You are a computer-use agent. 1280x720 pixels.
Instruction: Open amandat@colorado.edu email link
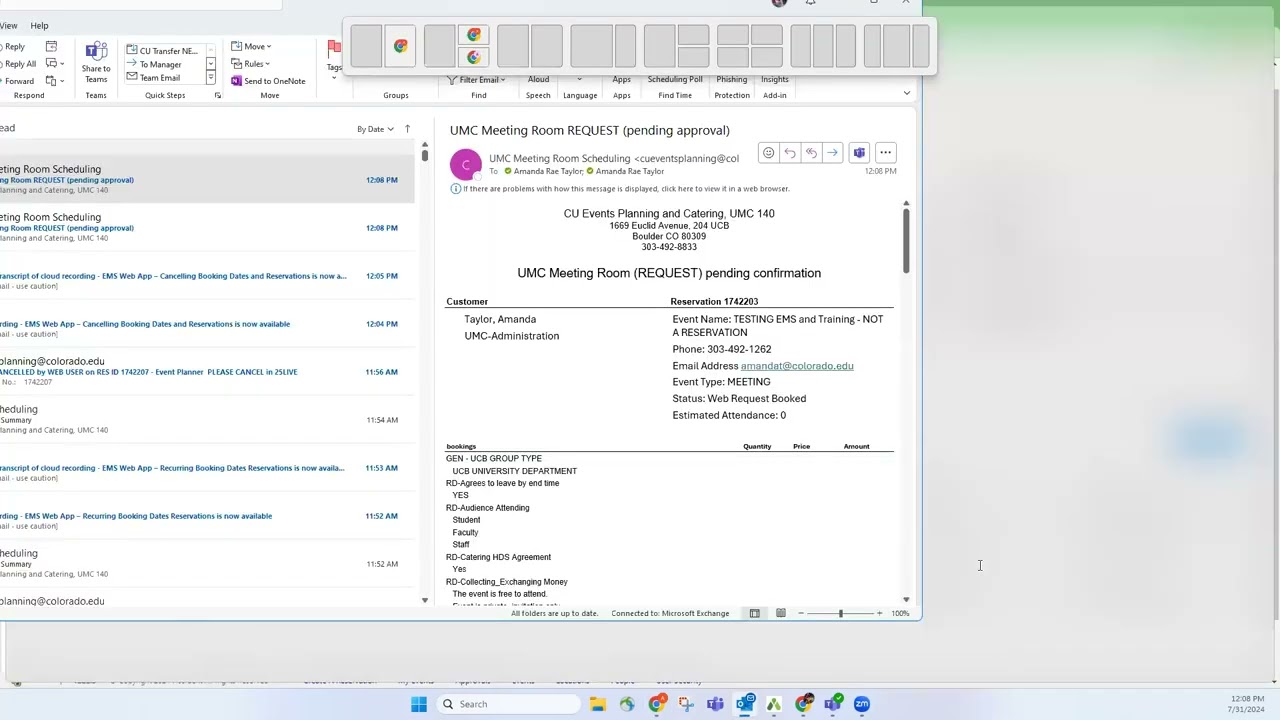tap(797, 366)
